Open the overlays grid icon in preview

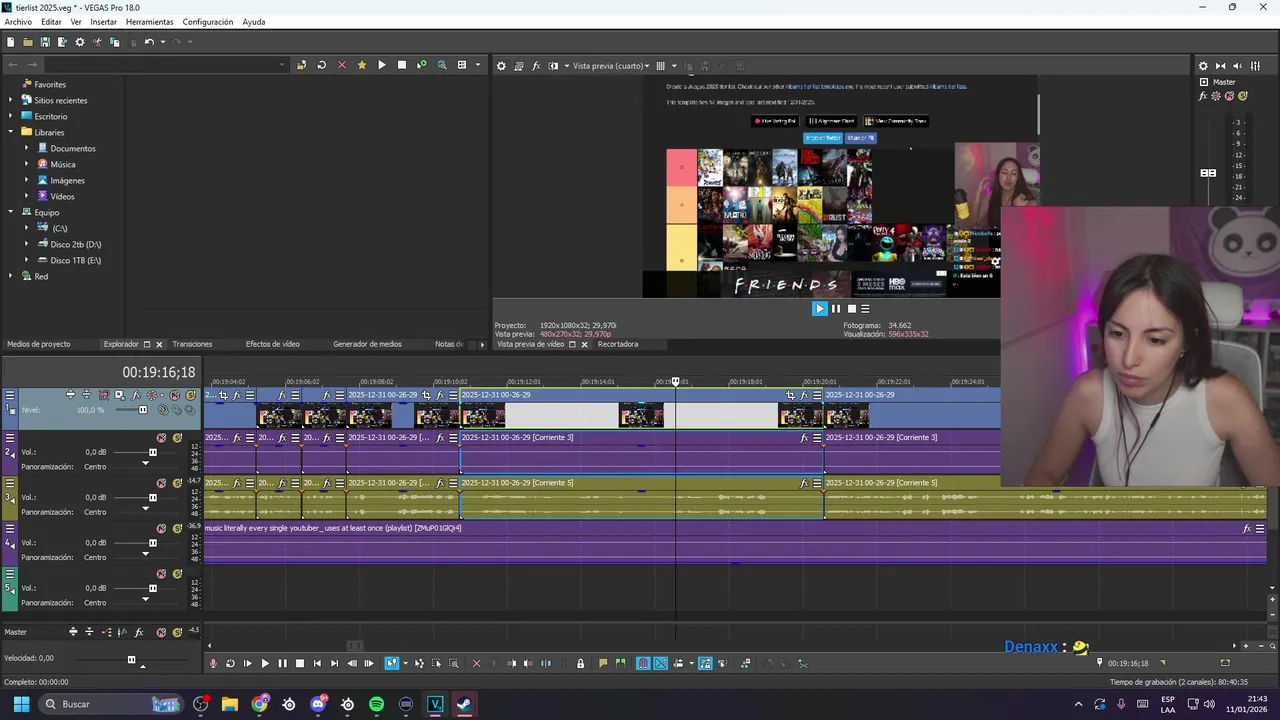660,66
